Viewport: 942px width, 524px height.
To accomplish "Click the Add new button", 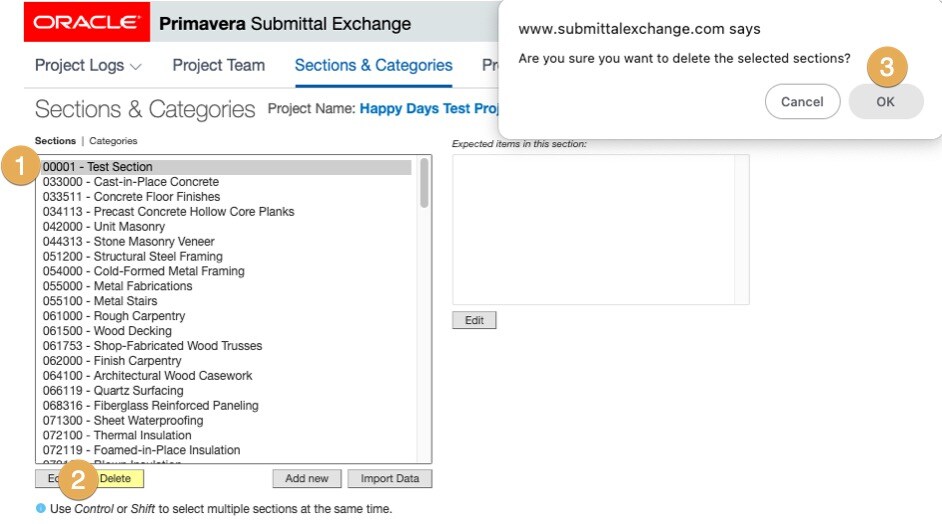I will click(307, 478).
